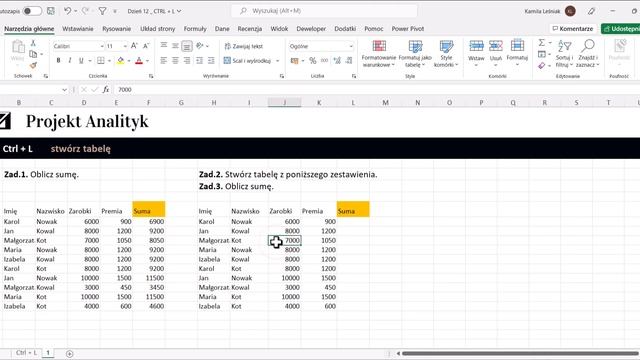Click the Copy icon in Schowek
The height and width of the screenshot is (360, 640).
point(33,54)
